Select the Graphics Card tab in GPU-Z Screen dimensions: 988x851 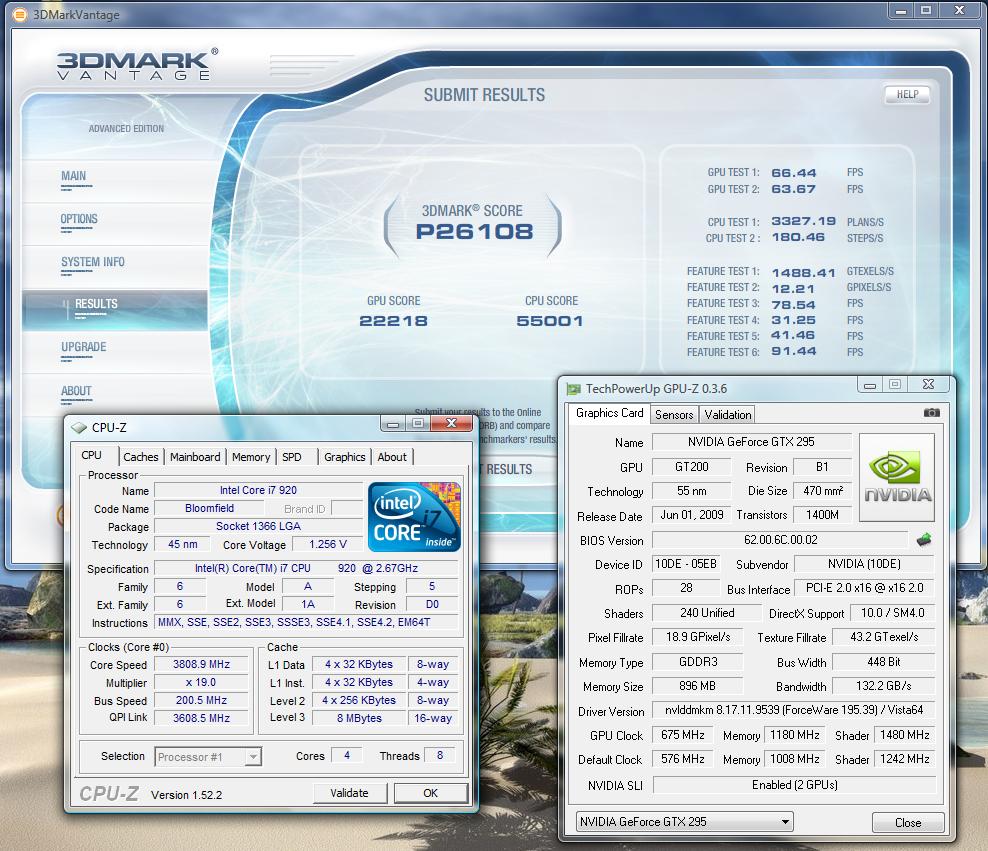pos(609,413)
